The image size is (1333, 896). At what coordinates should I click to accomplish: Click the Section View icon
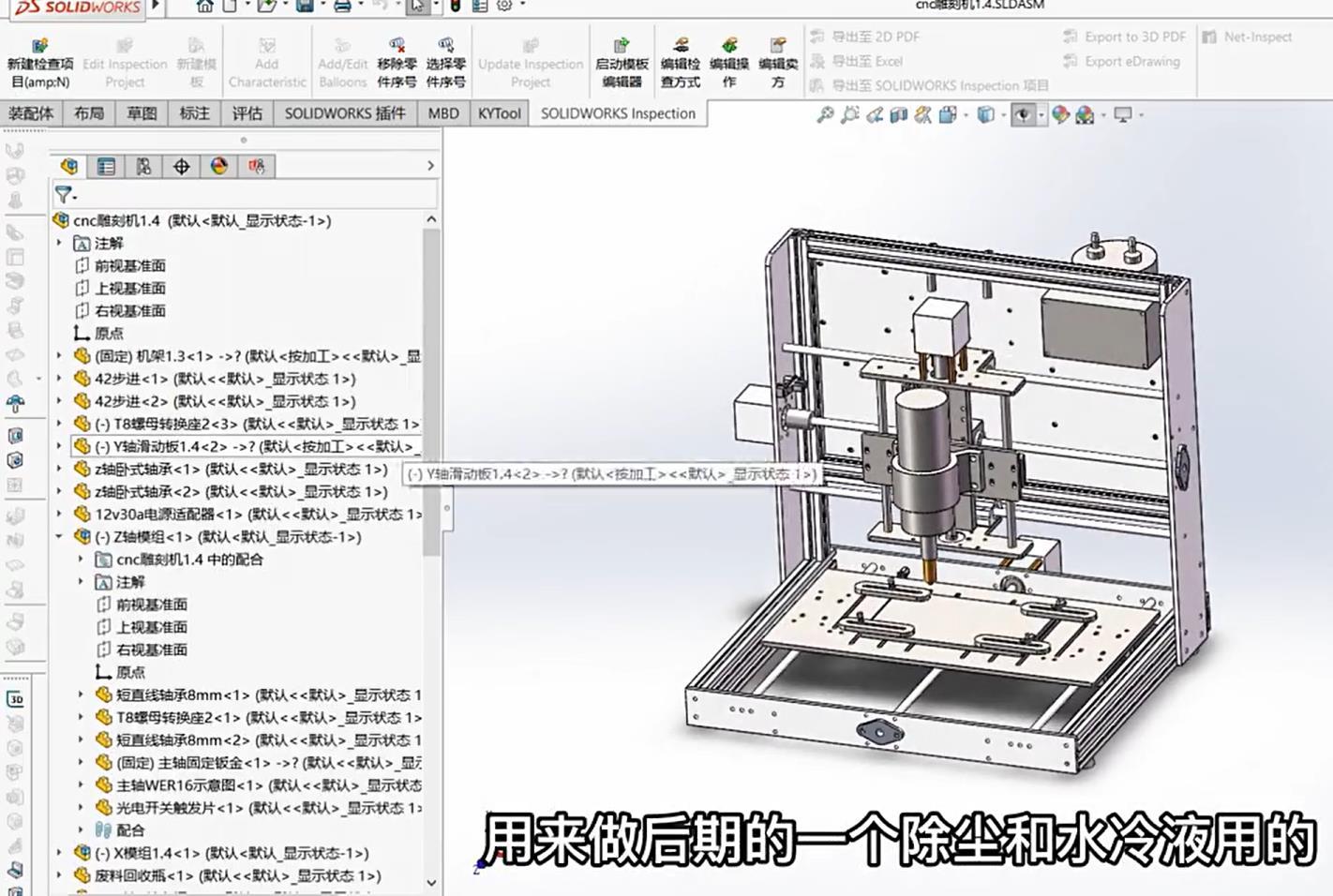tap(898, 114)
